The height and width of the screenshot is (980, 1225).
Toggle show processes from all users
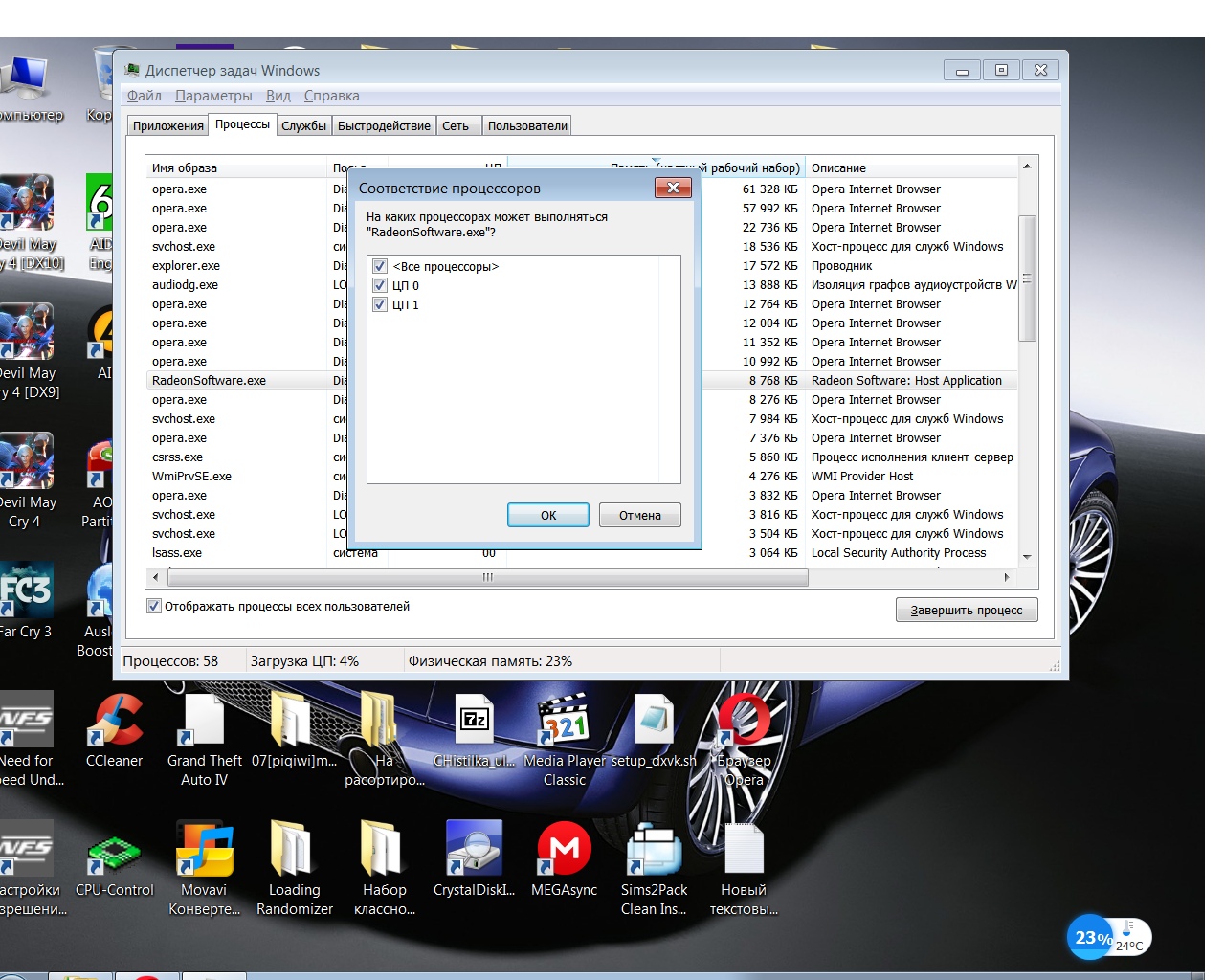tap(154, 606)
